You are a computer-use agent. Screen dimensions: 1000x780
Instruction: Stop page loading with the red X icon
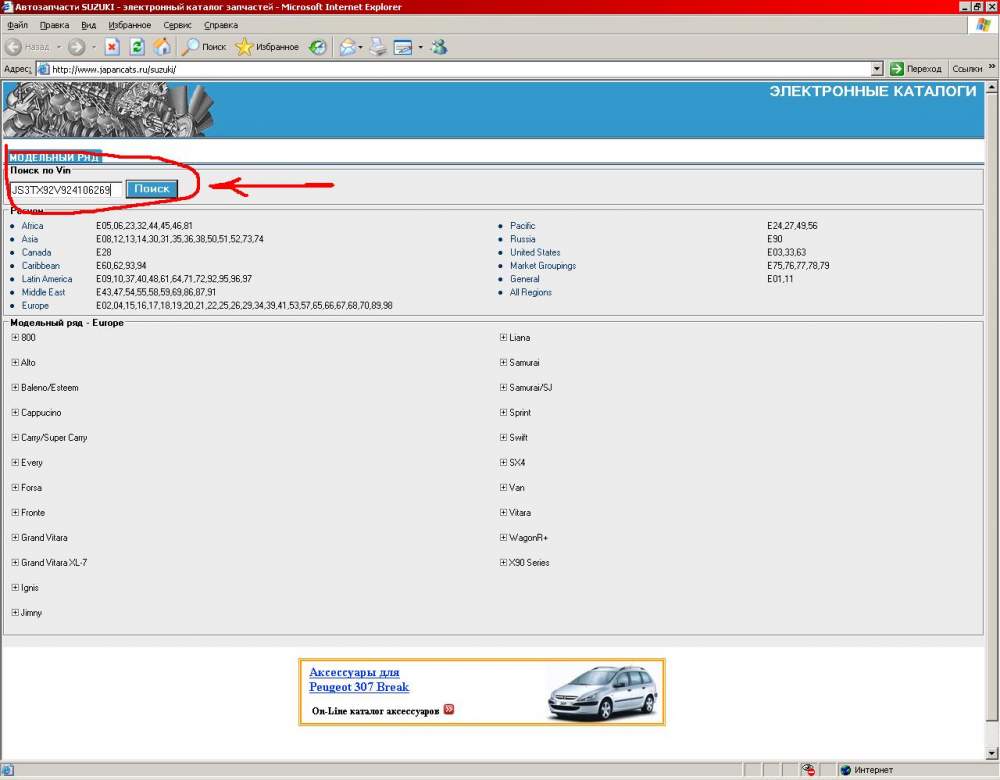pos(112,47)
